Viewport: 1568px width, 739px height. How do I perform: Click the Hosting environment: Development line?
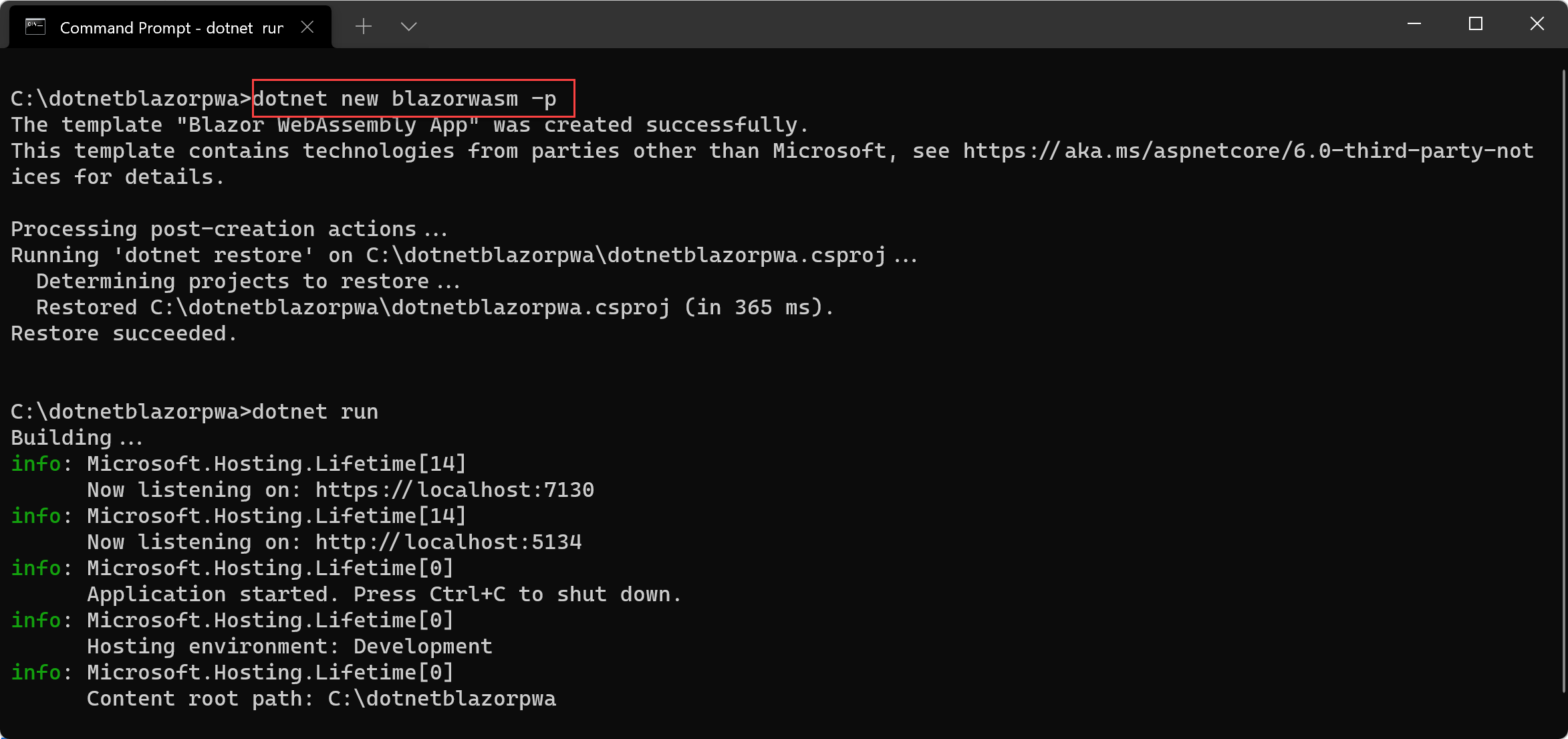pyautogui.click(x=289, y=647)
